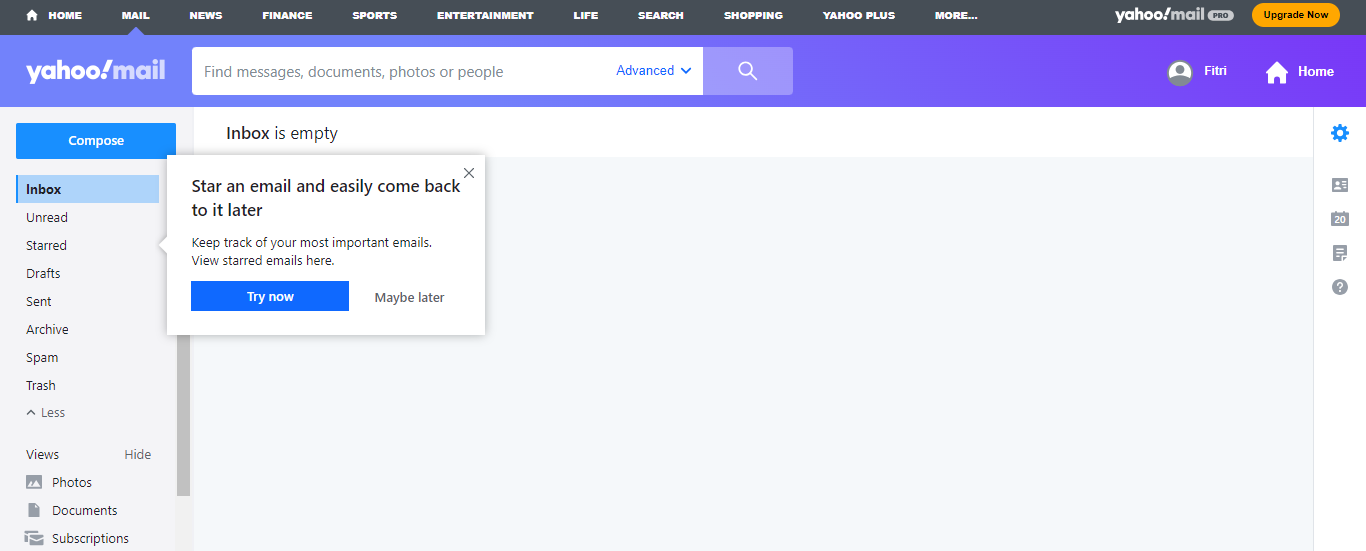1366x551 pixels.
Task: Open the Contacts card icon
Action: [1340, 185]
